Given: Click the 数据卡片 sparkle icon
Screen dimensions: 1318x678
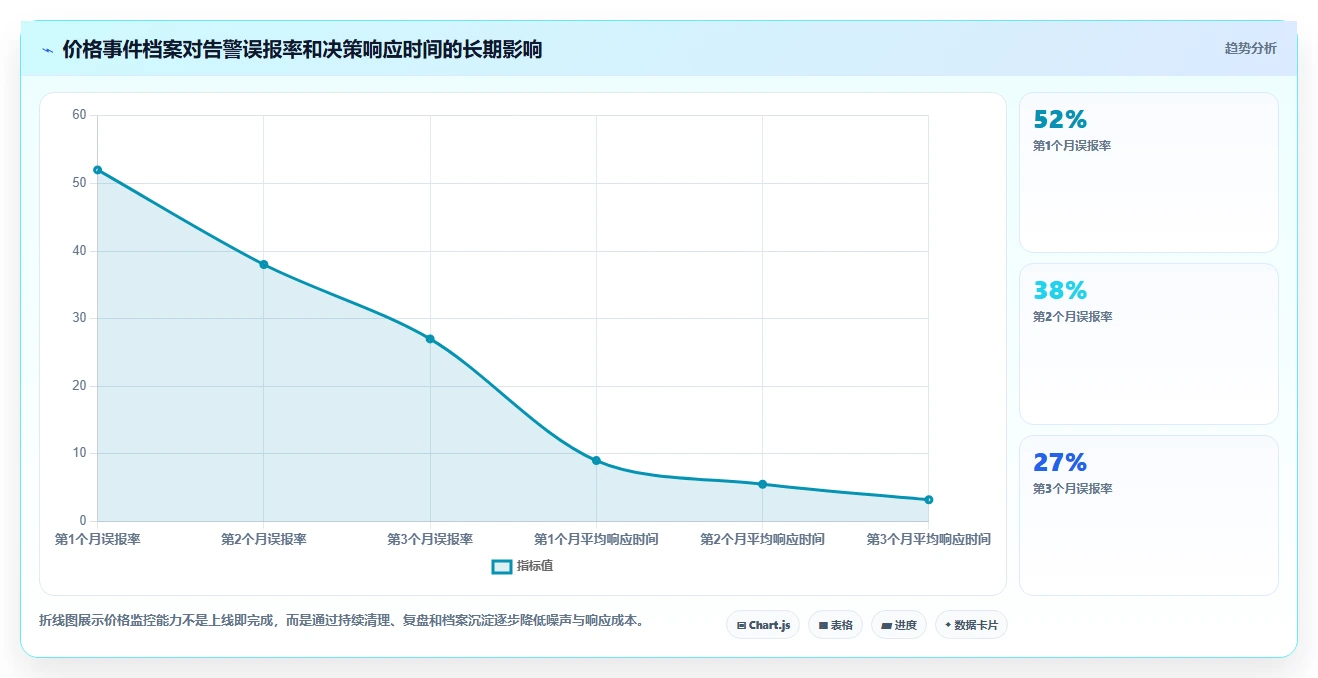Looking at the screenshot, I should pyautogui.click(x=948, y=625).
